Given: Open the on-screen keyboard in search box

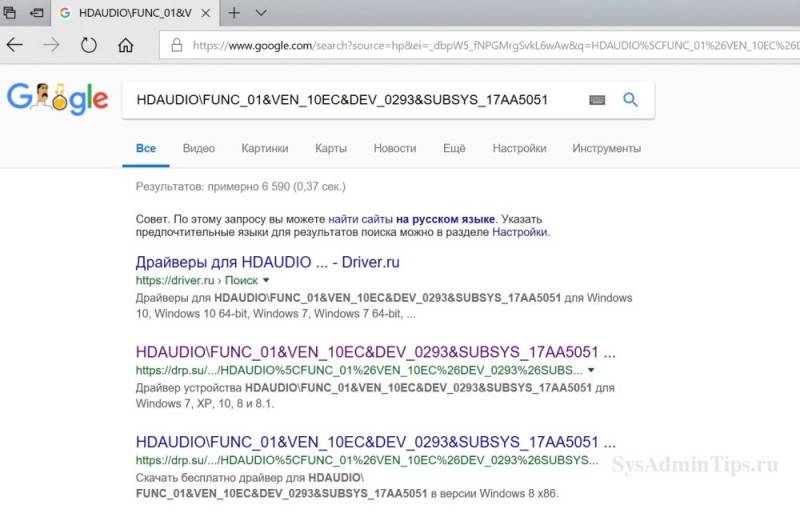Looking at the screenshot, I should click(598, 100).
